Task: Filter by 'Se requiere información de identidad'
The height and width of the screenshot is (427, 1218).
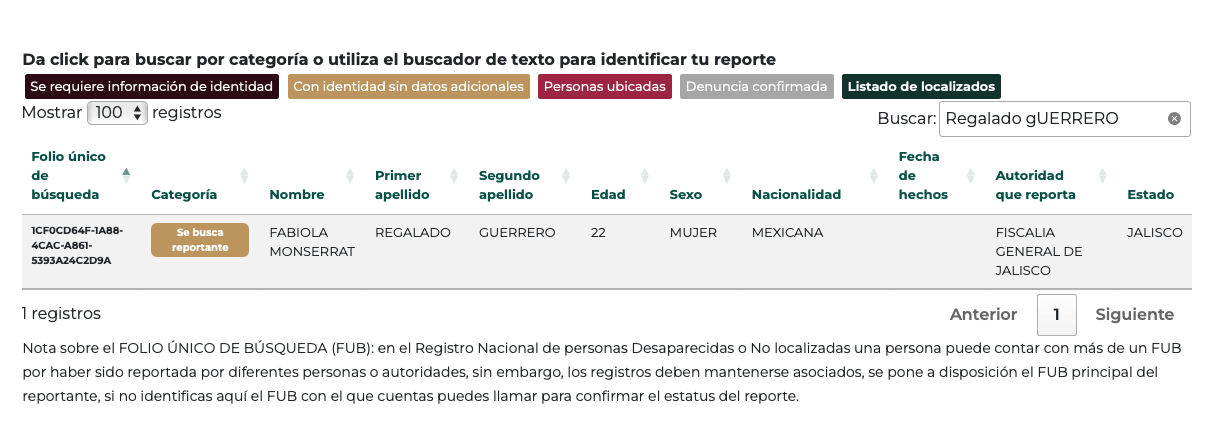Action: pyautogui.click(x=152, y=87)
